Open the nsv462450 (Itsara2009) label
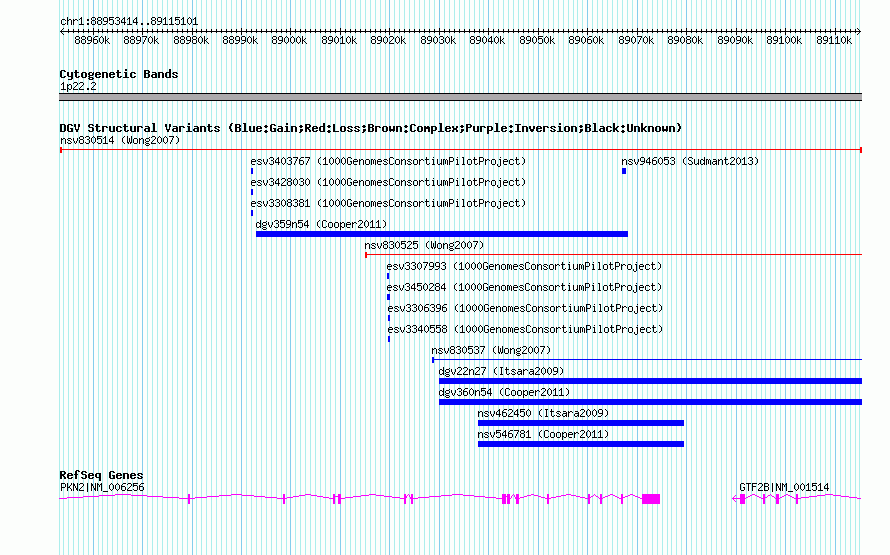This screenshot has height=555, width=890. pos(543,413)
